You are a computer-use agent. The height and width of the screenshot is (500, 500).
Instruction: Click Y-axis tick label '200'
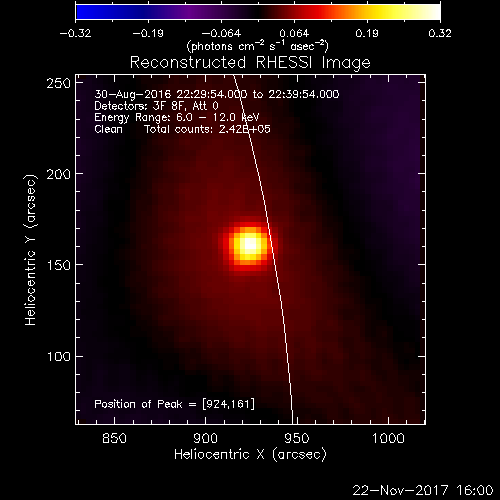[x=59, y=174]
